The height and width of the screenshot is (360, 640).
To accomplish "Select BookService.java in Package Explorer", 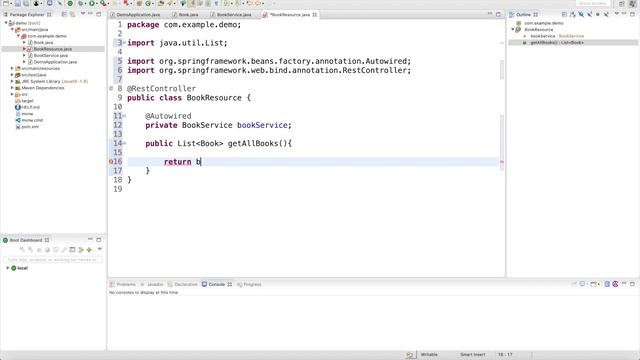I will [x=51, y=56].
